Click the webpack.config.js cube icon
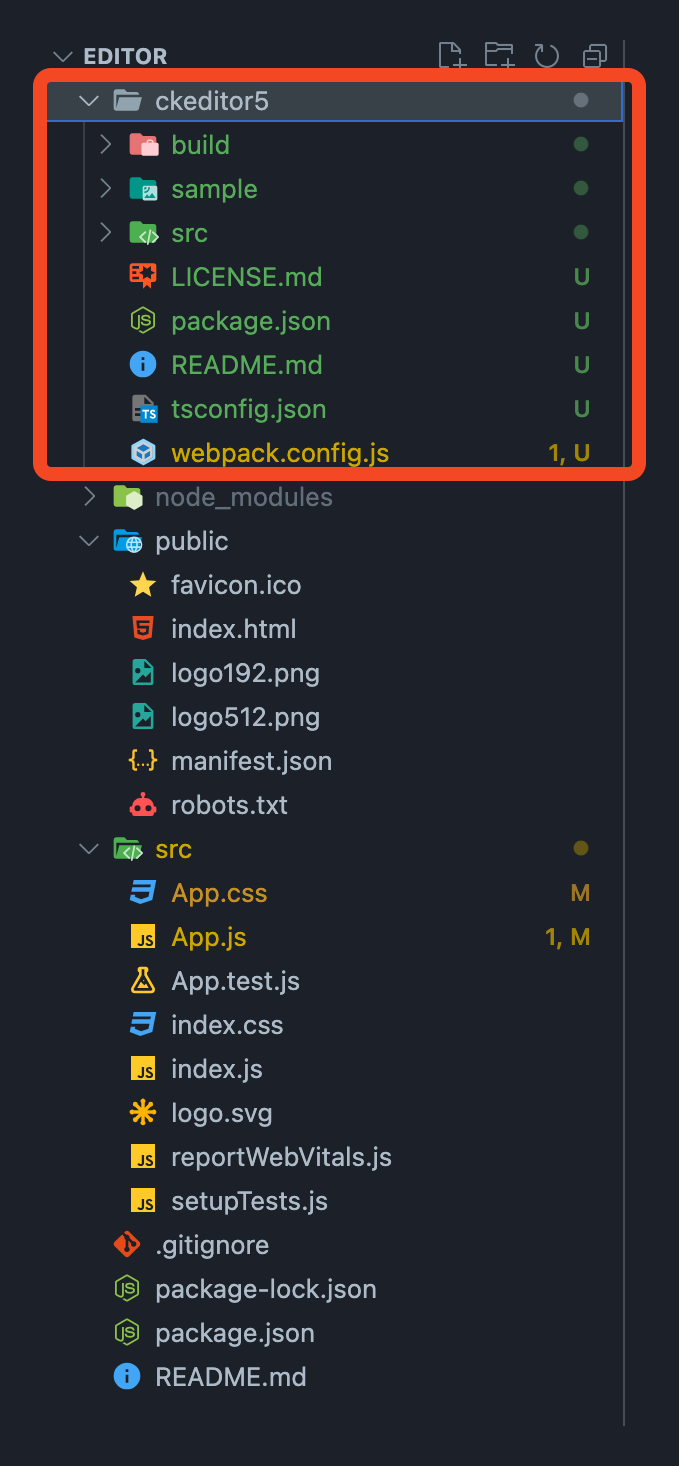 coord(143,453)
